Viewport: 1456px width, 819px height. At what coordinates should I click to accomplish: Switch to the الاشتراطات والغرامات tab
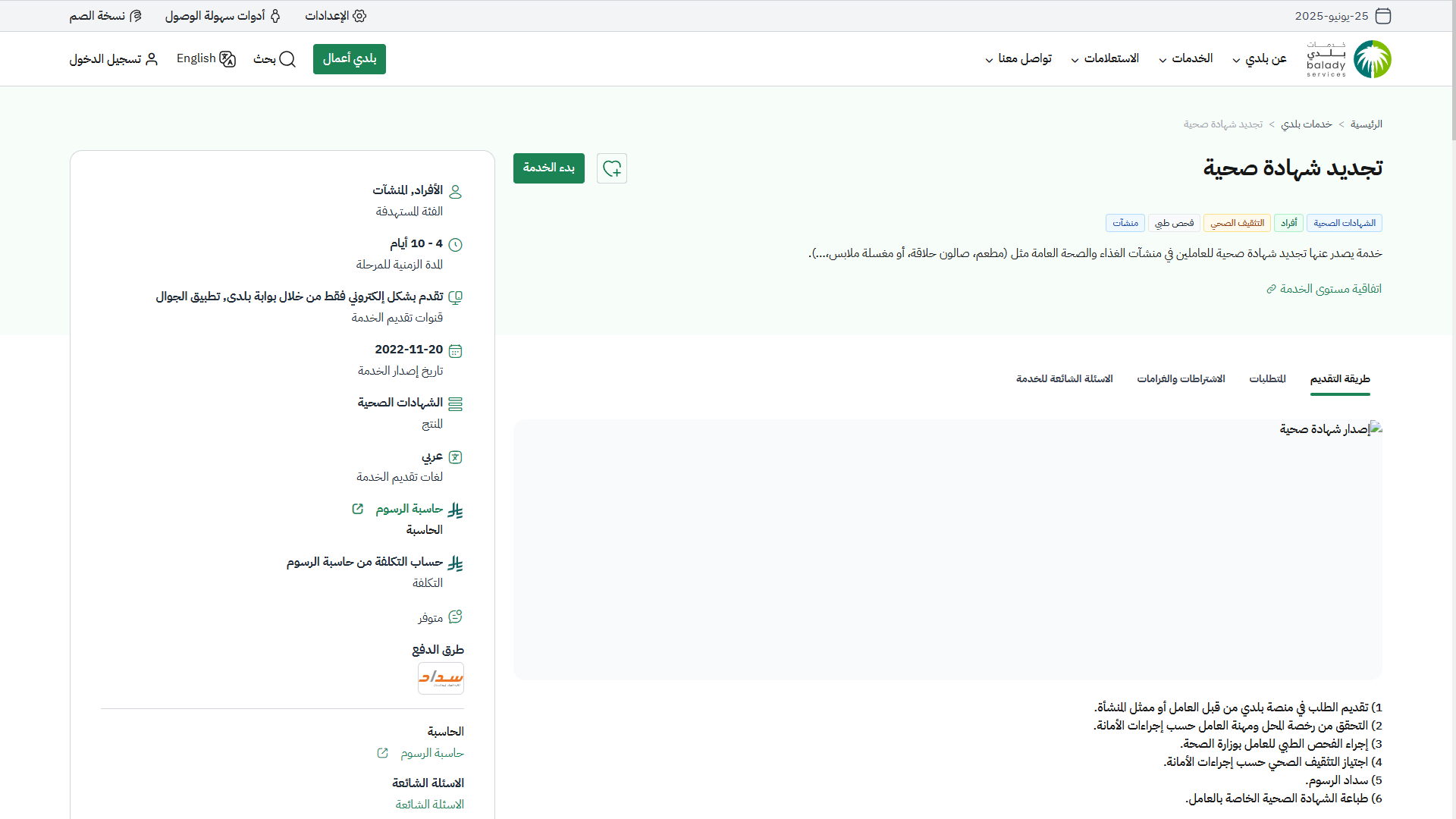click(x=1181, y=378)
